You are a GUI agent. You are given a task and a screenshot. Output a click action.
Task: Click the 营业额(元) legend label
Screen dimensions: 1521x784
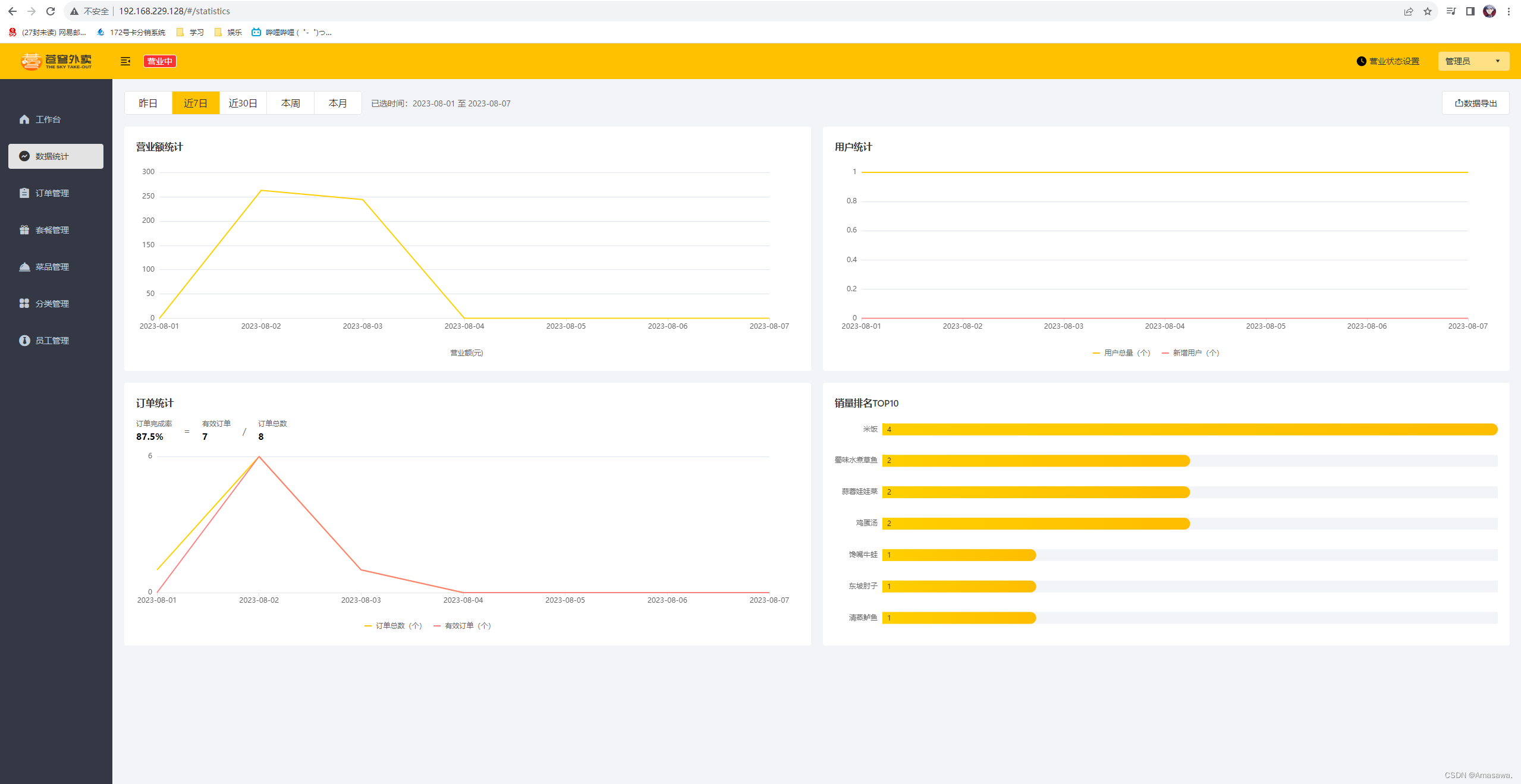pyautogui.click(x=466, y=353)
